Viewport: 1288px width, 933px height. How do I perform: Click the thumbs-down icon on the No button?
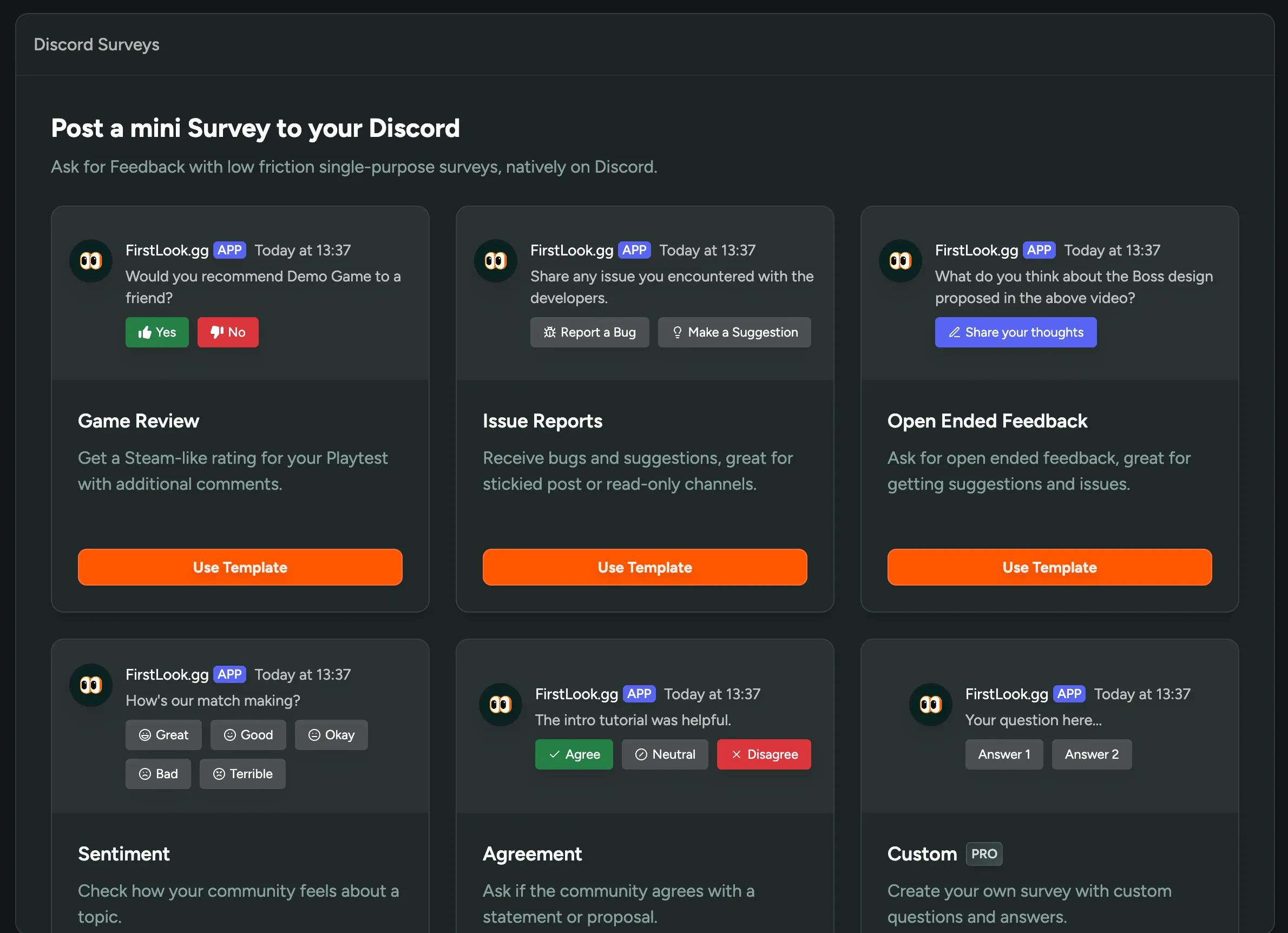pyautogui.click(x=216, y=332)
